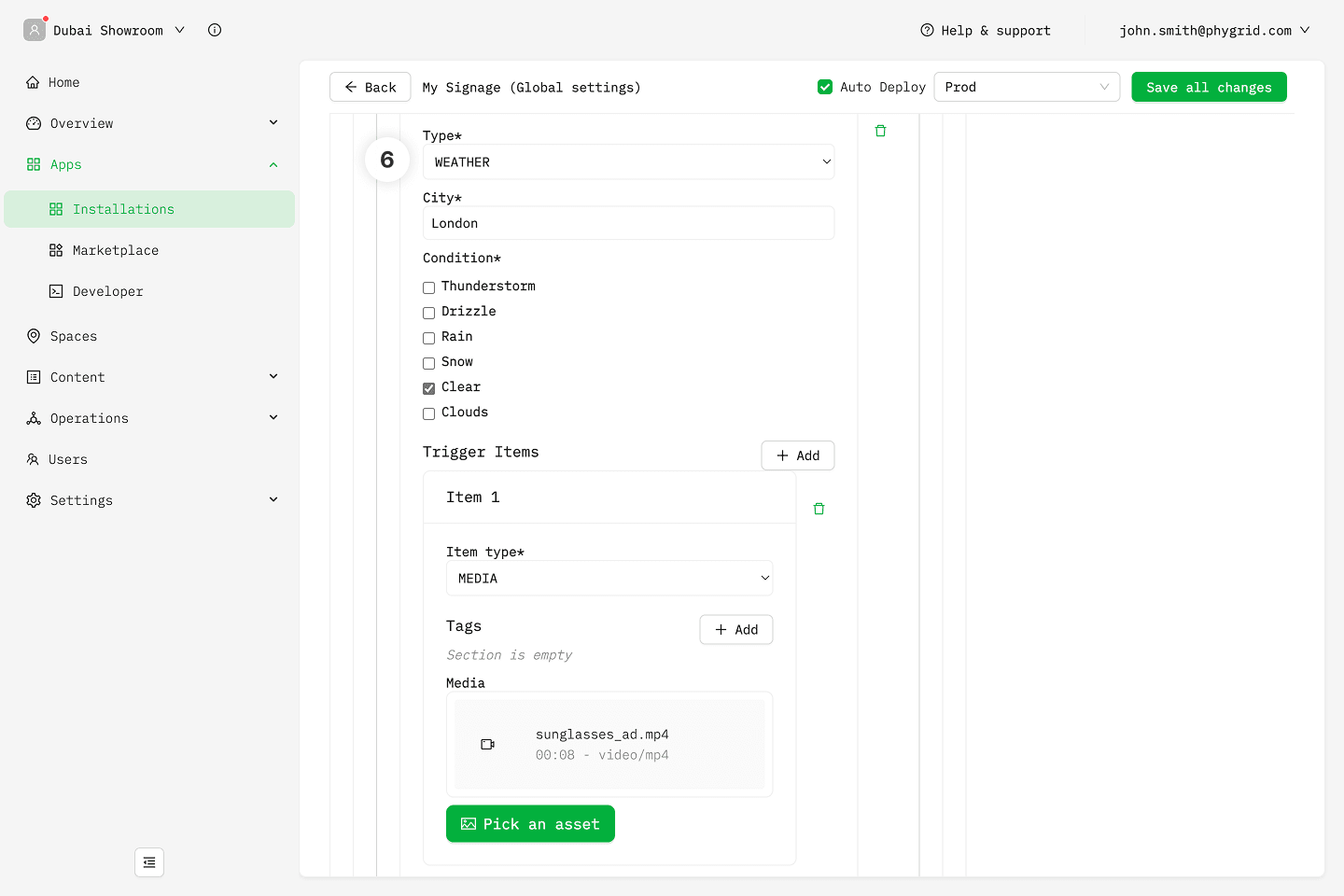Image resolution: width=1344 pixels, height=896 pixels.
Task: Click Save all changes button
Action: pyautogui.click(x=1209, y=87)
